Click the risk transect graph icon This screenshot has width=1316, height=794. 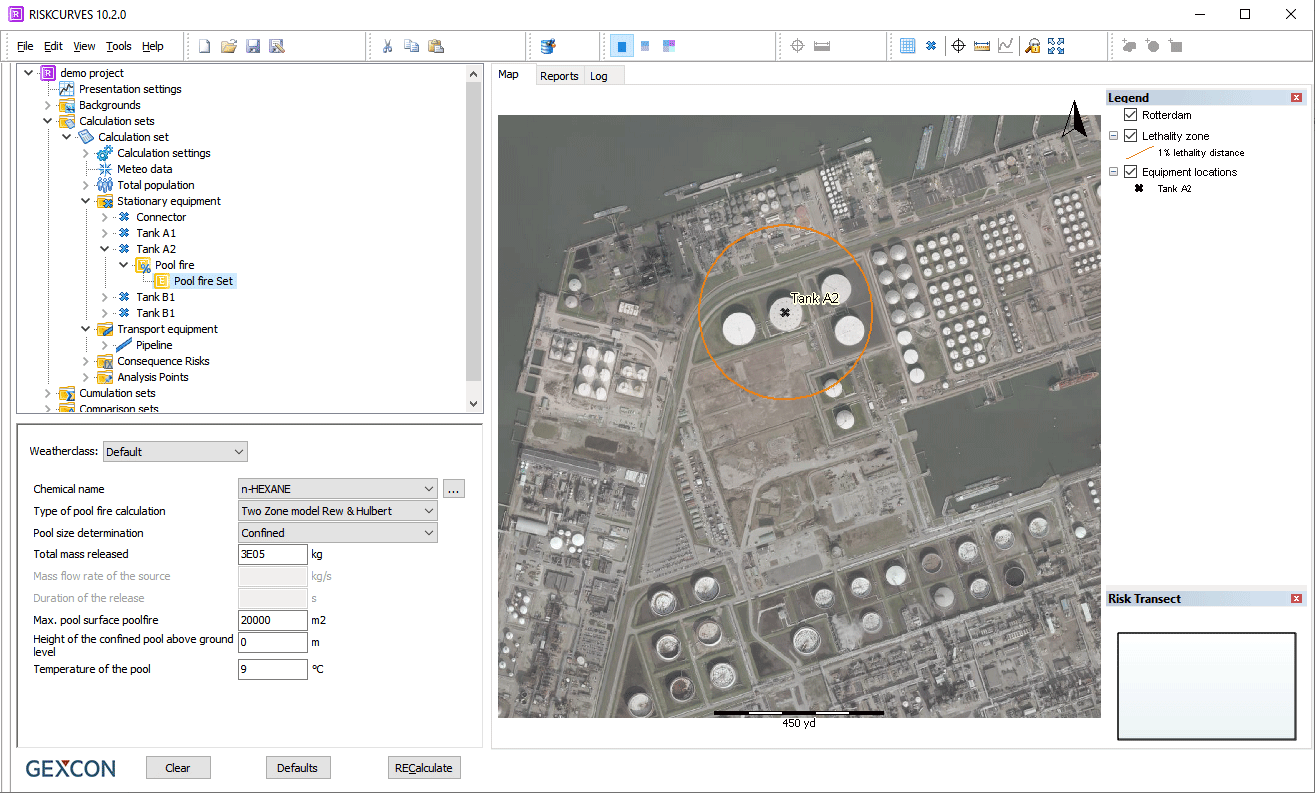pos(1006,46)
